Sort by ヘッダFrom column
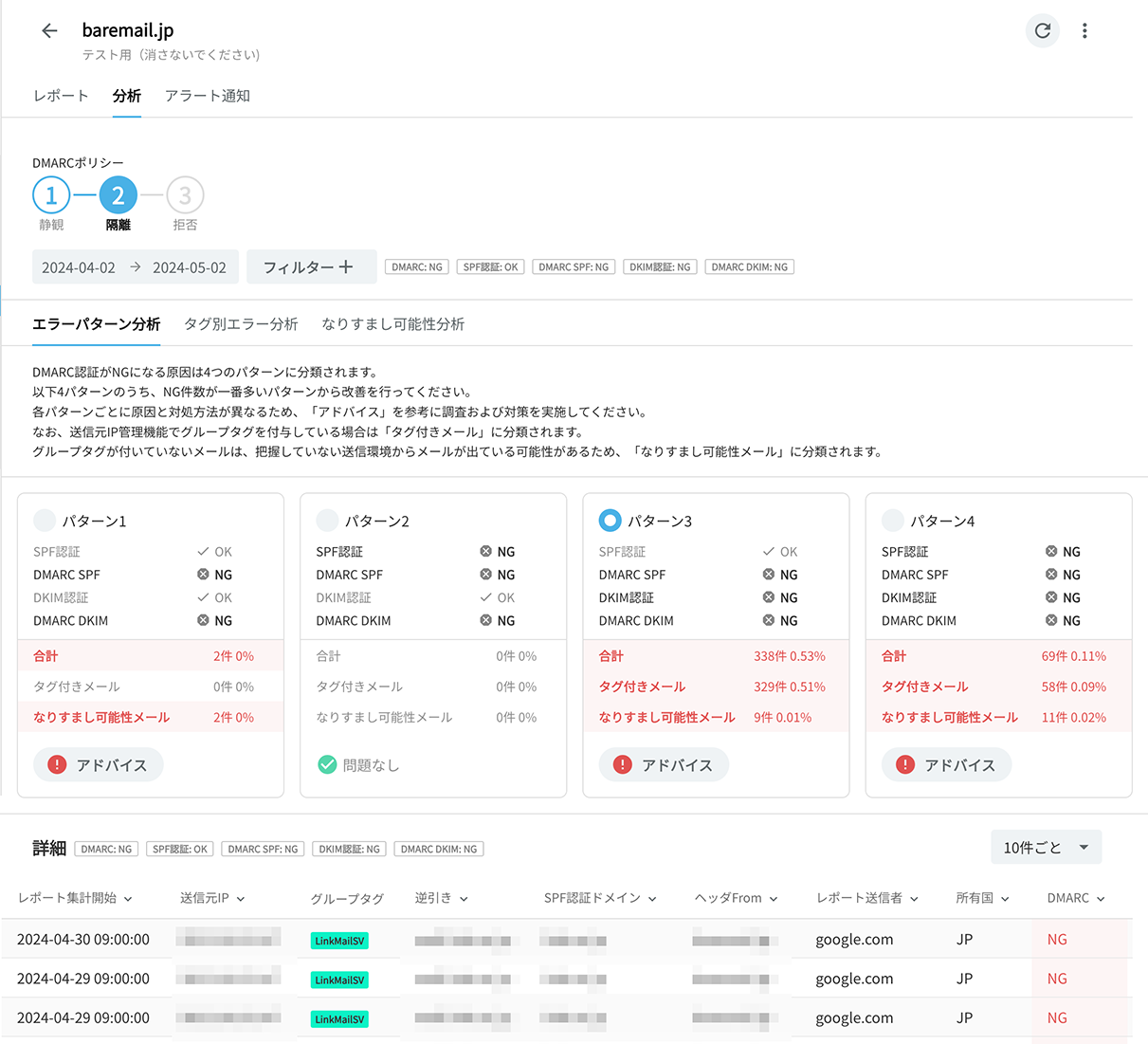The image size is (1148, 1044). point(736,898)
